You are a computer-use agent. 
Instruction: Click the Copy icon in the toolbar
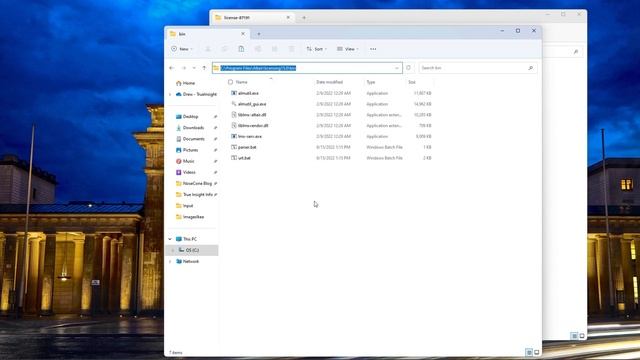(x=224, y=49)
